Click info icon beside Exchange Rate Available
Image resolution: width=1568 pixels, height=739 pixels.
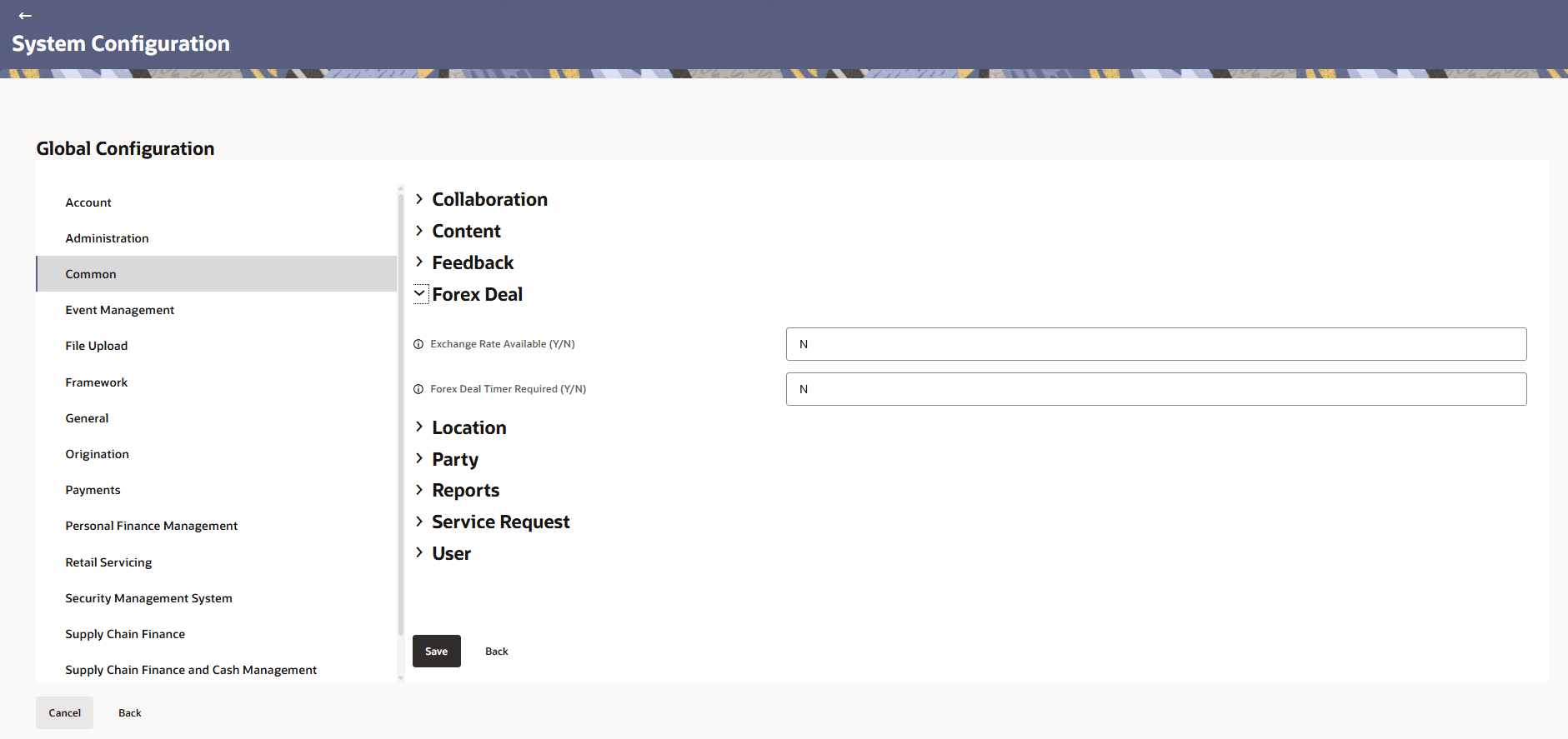click(418, 344)
